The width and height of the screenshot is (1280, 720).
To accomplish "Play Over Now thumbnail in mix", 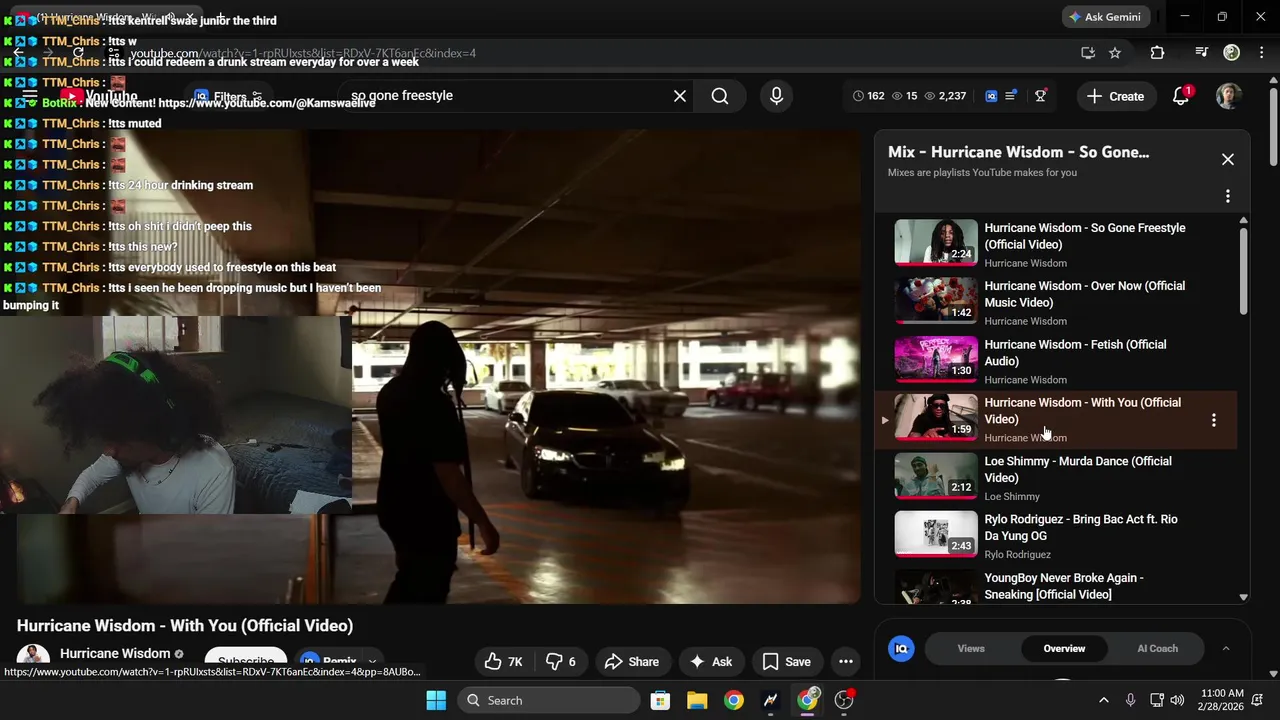I will pos(936,300).
